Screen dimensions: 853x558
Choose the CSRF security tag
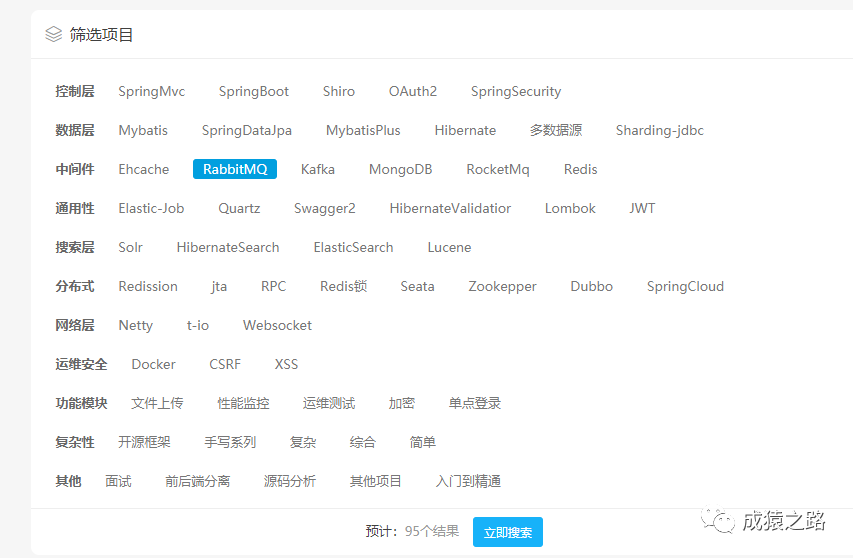tap(225, 364)
